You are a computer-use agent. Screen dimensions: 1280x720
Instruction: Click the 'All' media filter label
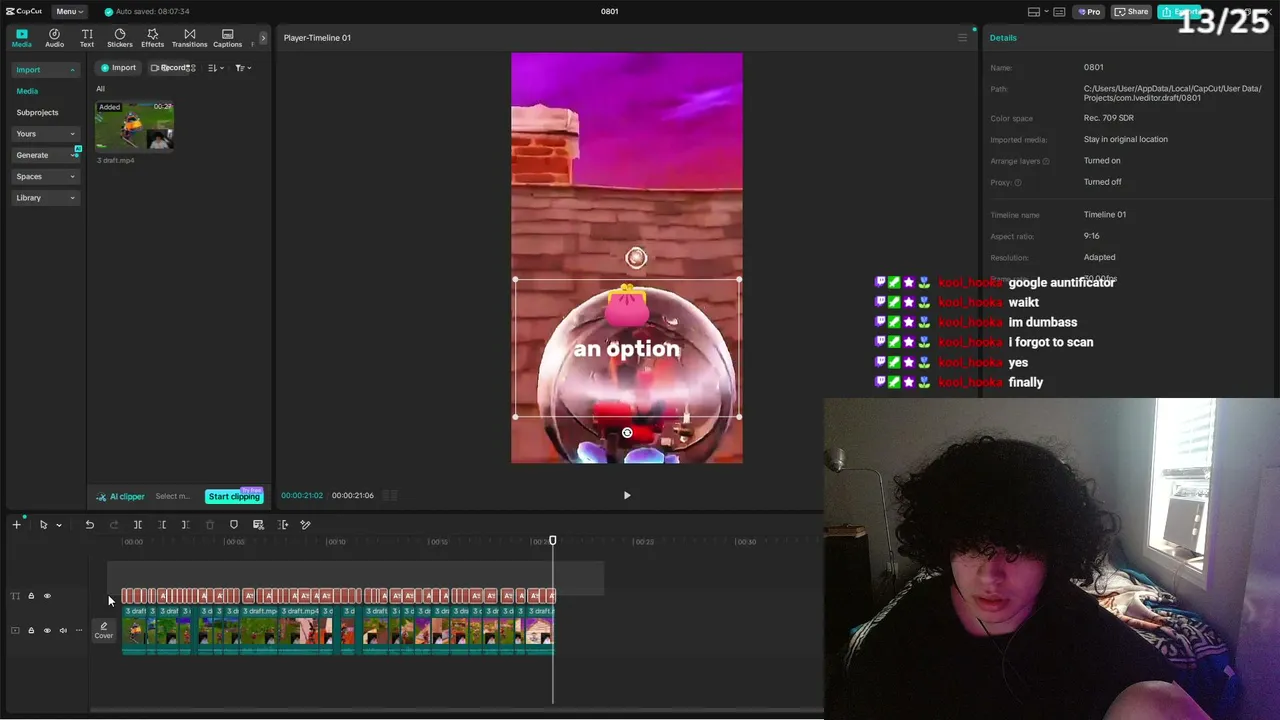[100, 89]
